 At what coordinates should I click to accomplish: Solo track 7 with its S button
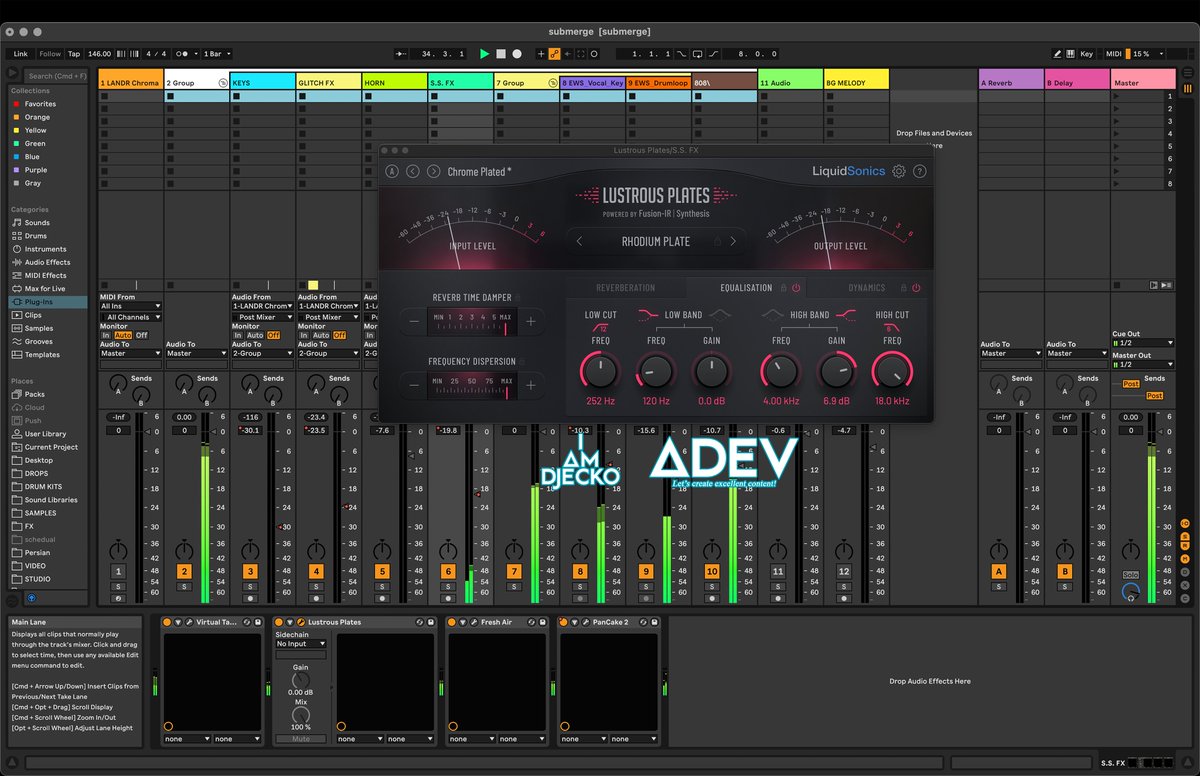click(x=514, y=586)
